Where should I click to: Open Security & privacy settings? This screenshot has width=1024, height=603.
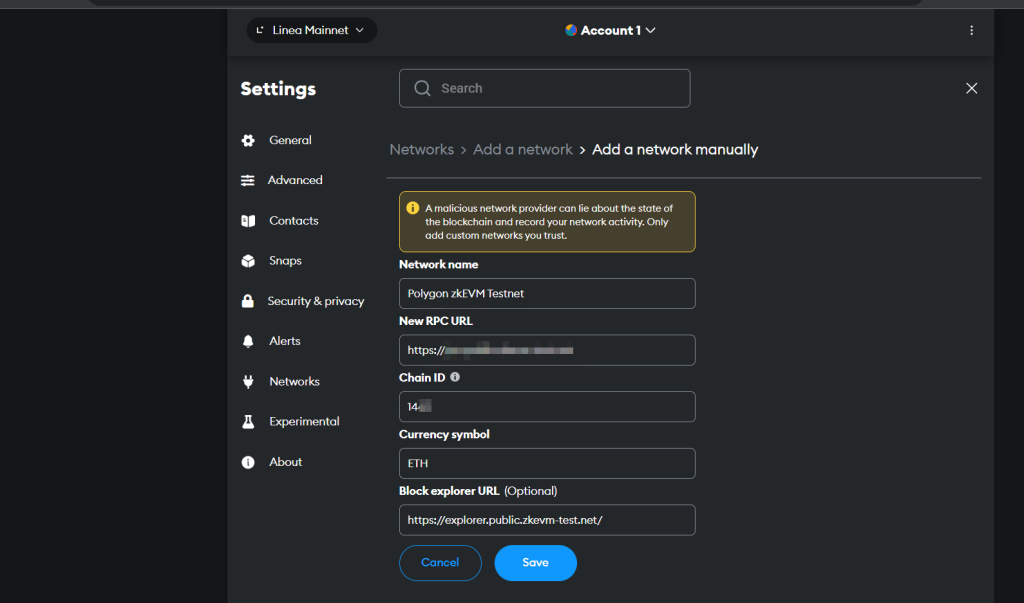(x=315, y=301)
